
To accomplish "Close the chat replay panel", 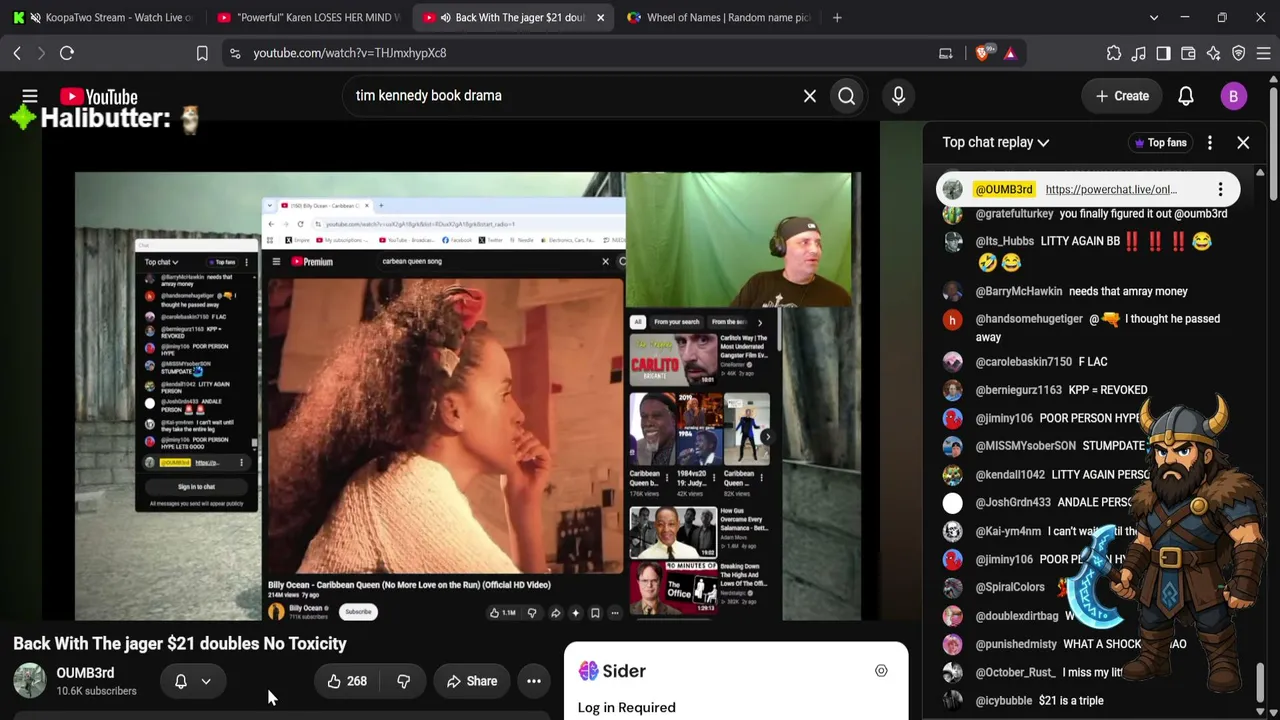I will pos(1243,142).
